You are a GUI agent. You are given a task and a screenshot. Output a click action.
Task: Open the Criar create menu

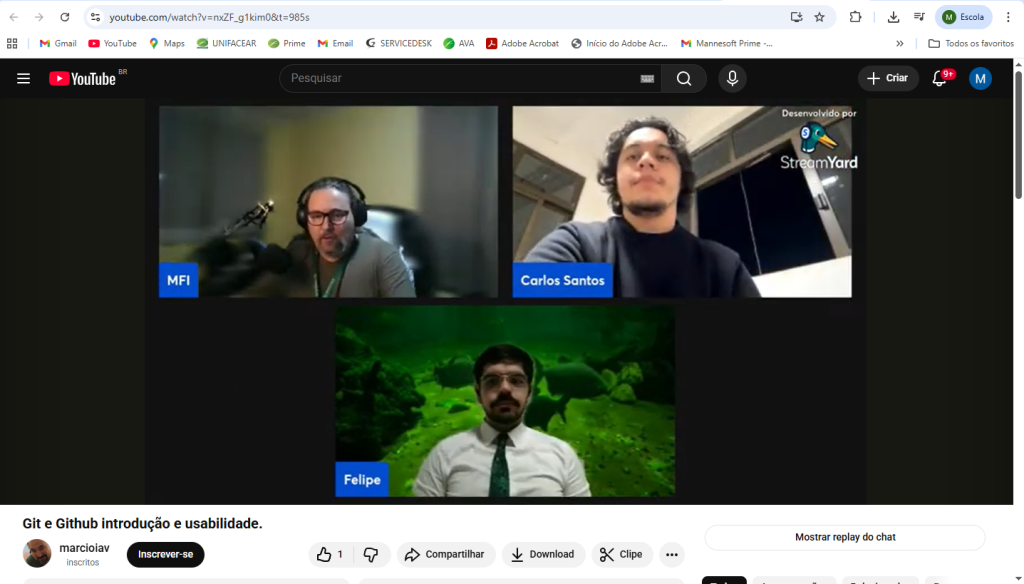[x=887, y=78]
